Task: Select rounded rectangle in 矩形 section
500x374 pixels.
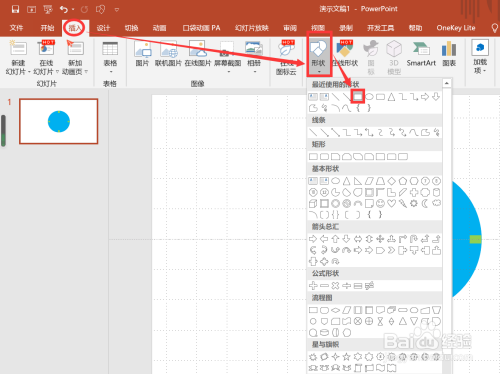Action: point(324,157)
